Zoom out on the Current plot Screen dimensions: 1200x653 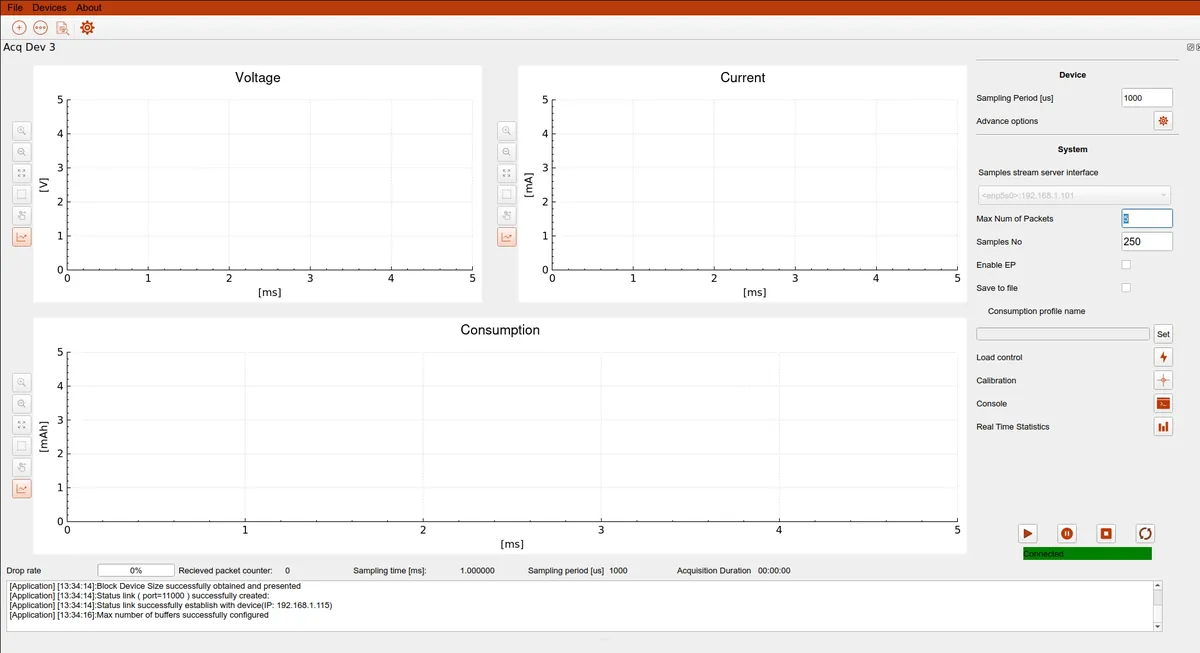point(507,152)
